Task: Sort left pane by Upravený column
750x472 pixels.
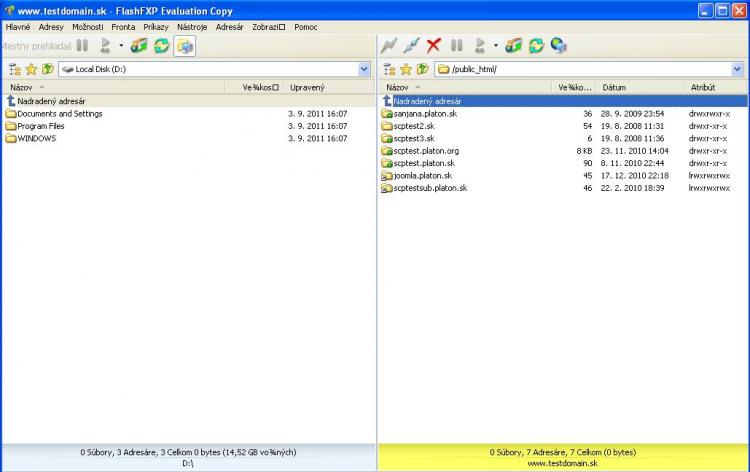Action: click(329, 88)
